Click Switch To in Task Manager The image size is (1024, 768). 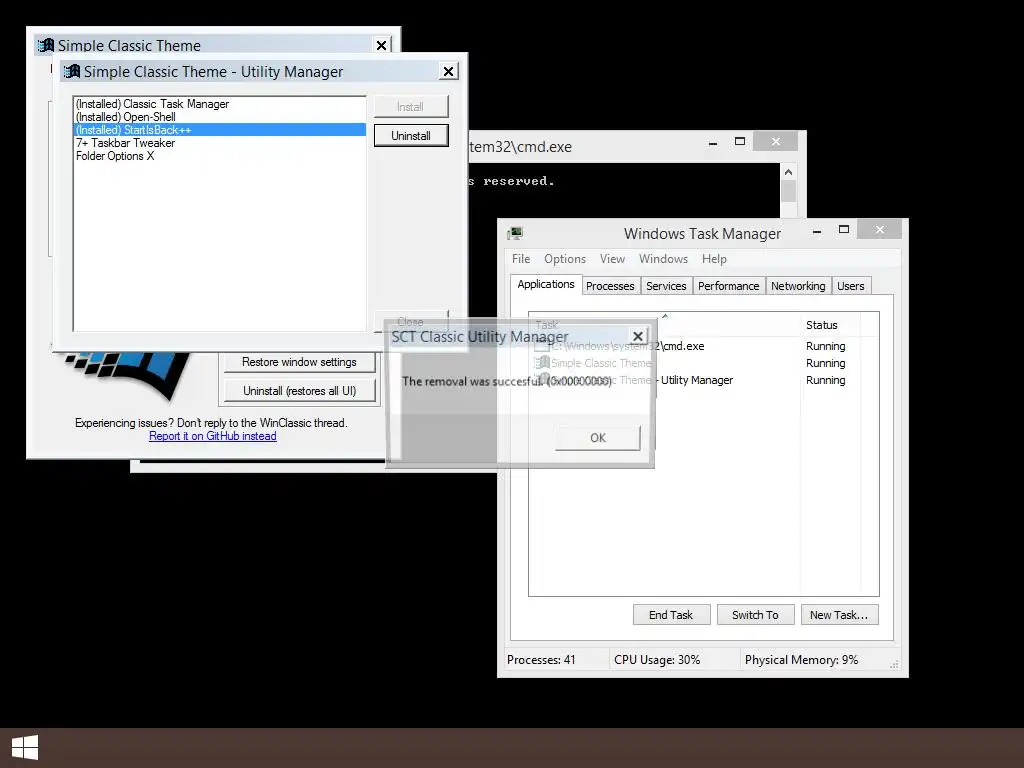755,615
